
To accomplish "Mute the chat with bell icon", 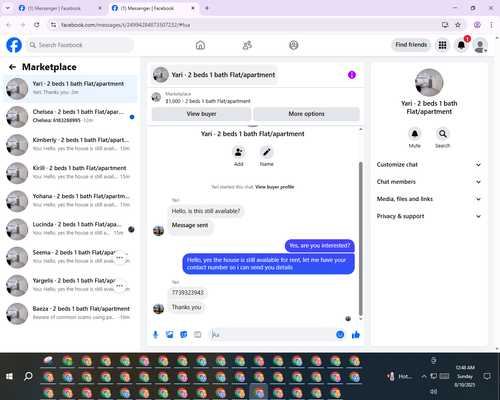I will (415, 134).
